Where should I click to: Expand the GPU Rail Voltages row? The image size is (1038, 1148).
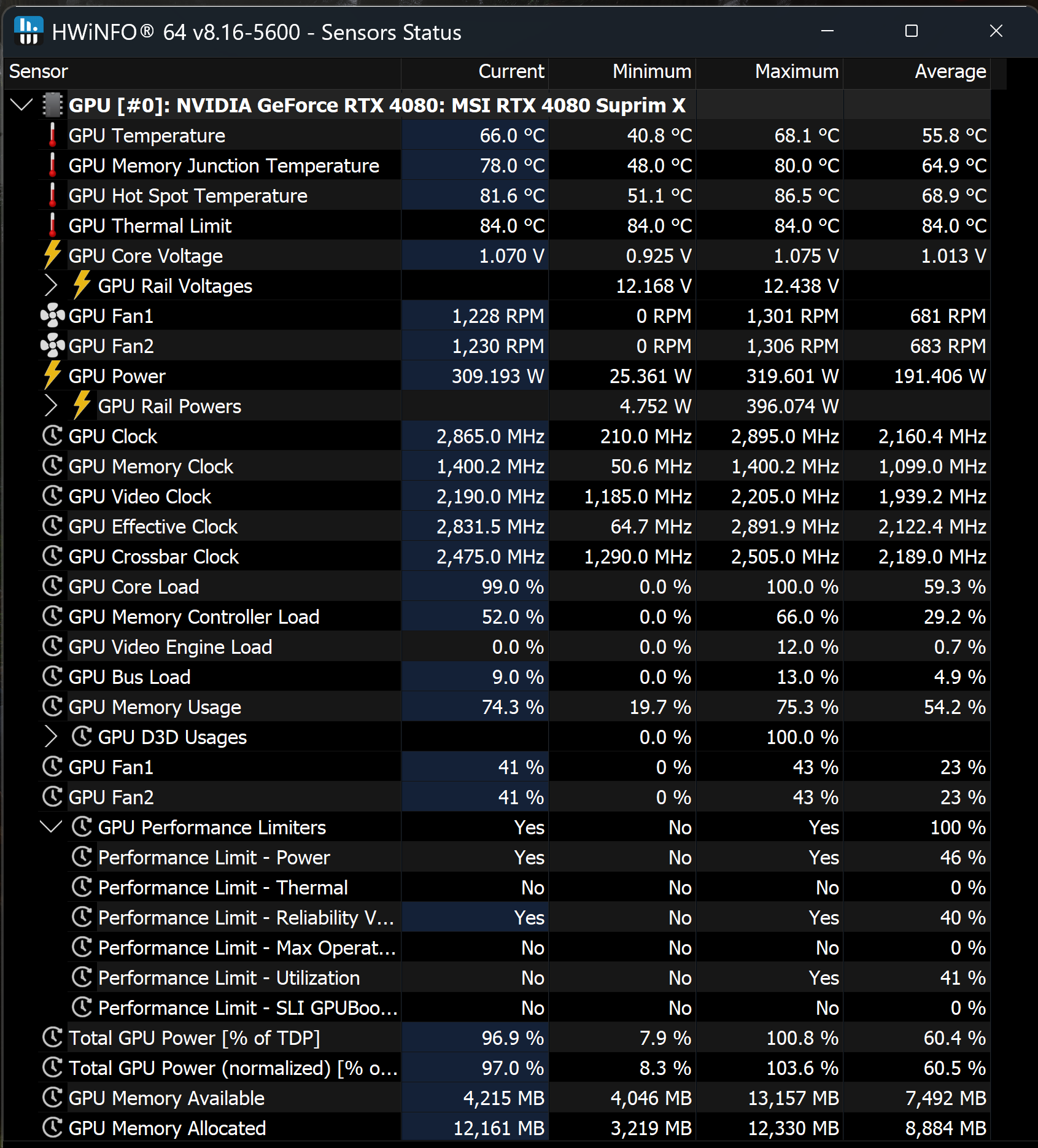pos(52,285)
